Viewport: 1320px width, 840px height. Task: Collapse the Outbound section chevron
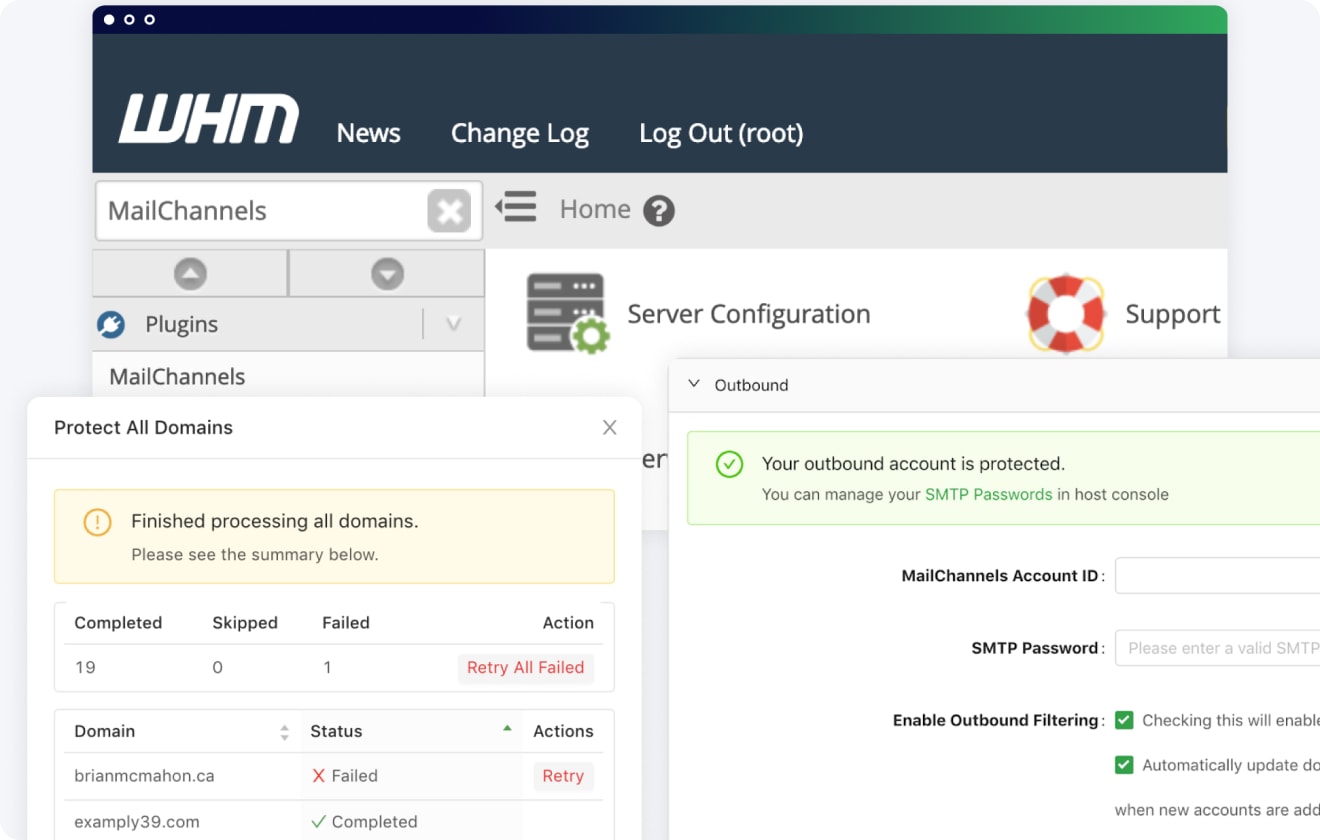[693, 384]
